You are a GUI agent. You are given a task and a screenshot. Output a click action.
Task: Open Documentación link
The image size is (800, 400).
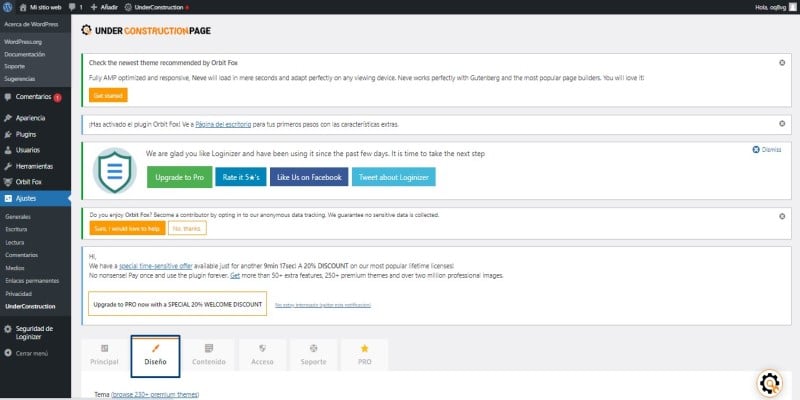24,54
